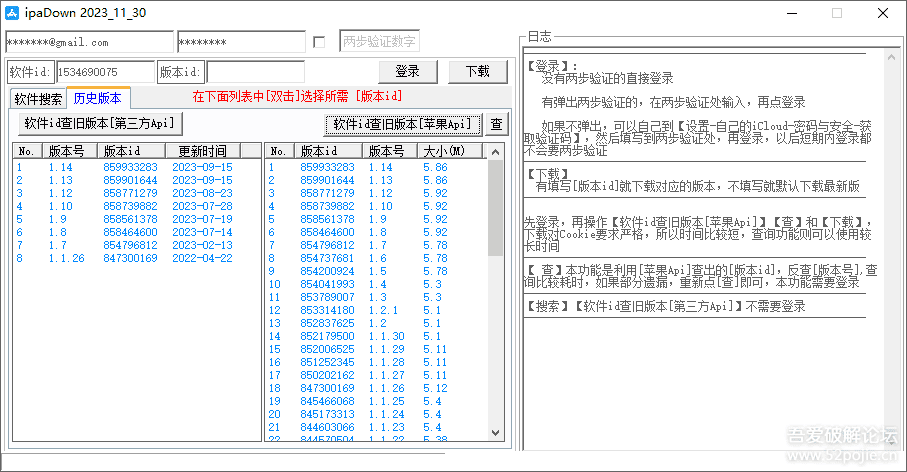This screenshot has width=907, height=472.
Task: Click the 登录 login button
Action: click(x=408, y=71)
